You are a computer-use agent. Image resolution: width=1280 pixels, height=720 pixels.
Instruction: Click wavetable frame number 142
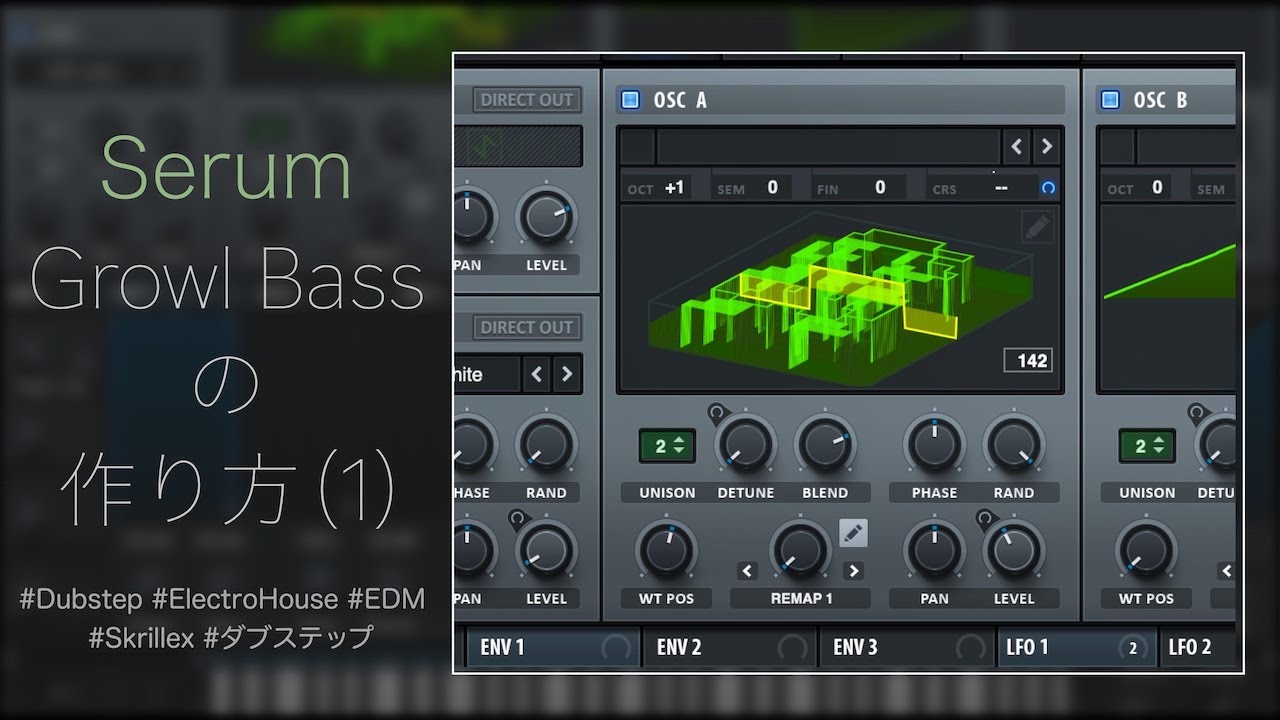tap(1031, 361)
